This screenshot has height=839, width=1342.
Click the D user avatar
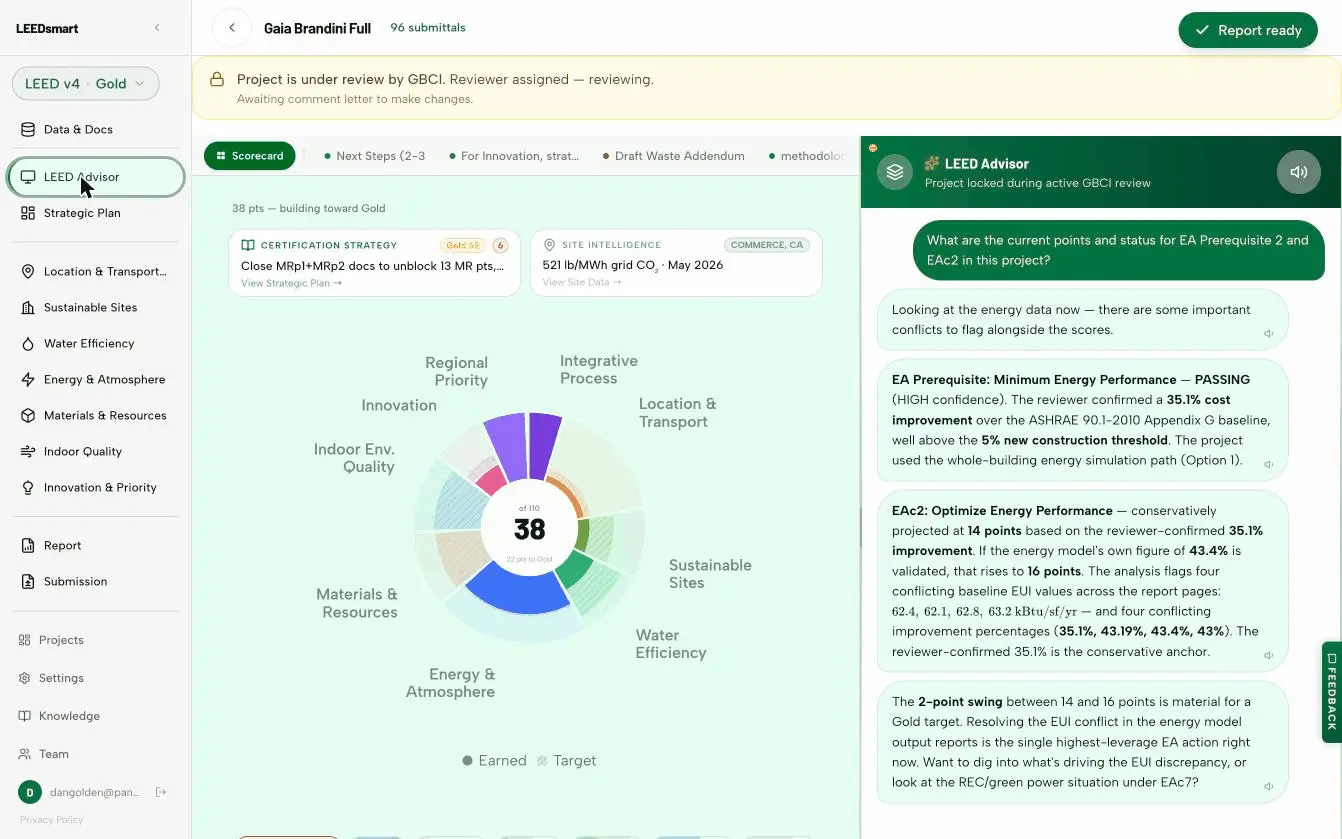tap(29, 792)
